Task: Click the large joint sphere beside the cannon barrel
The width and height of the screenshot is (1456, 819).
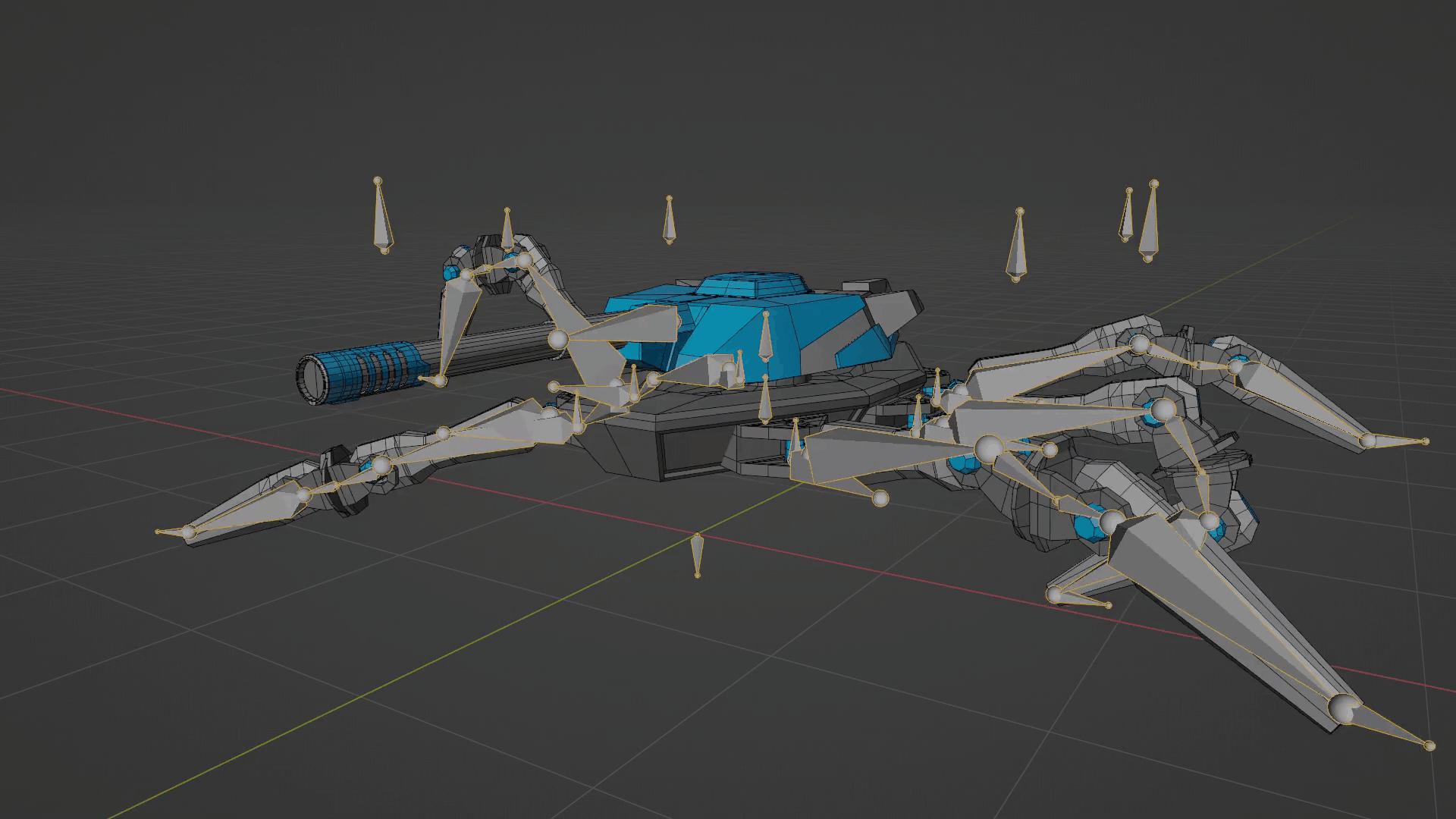Action: tap(558, 339)
